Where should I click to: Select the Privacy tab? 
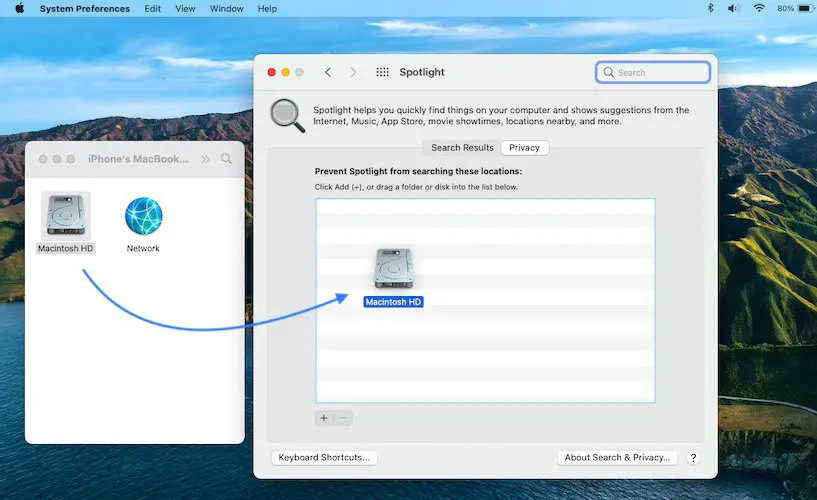click(x=524, y=148)
